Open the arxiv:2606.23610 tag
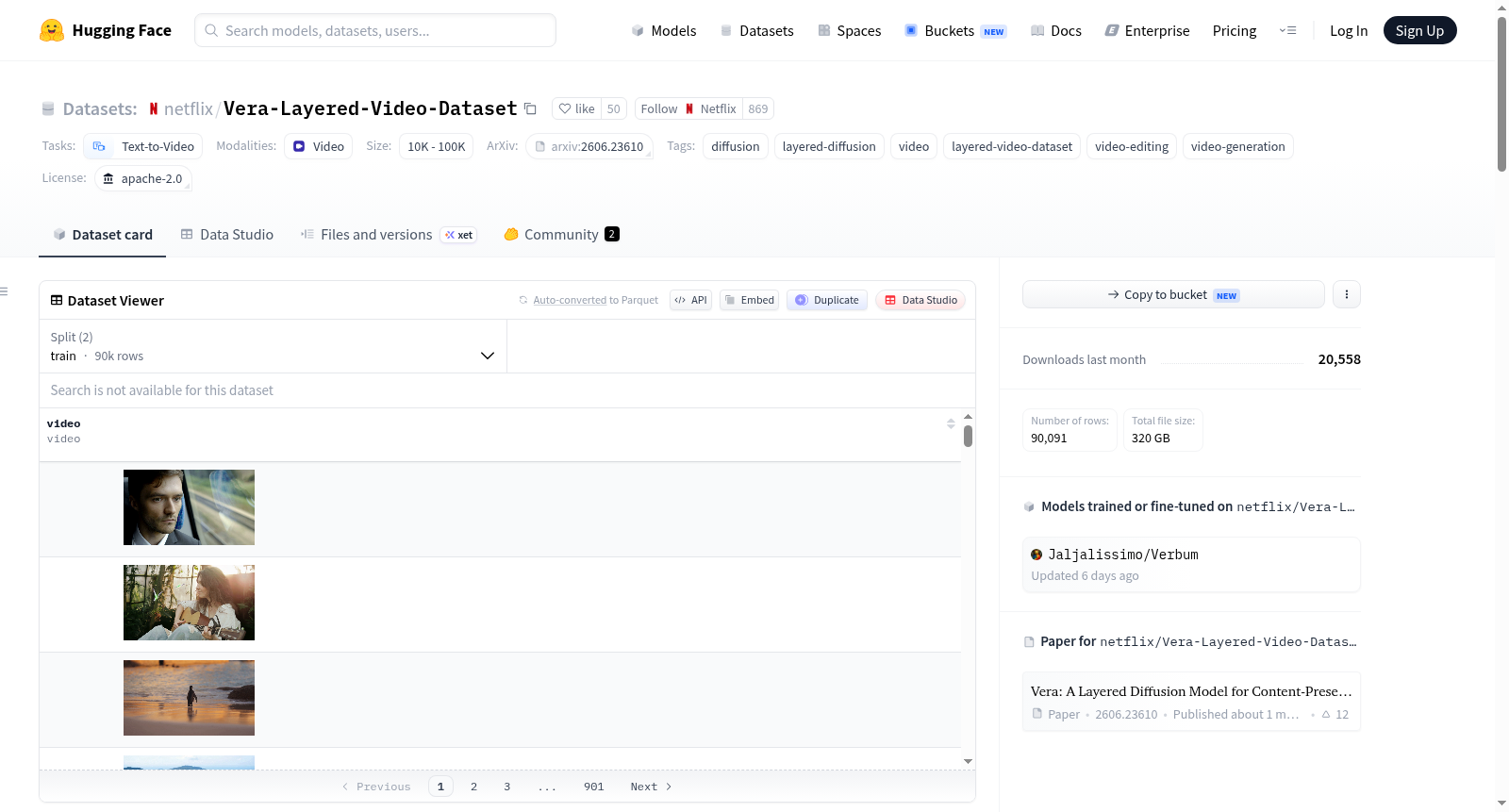This screenshot has width=1509, height=812. (x=589, y=146)
